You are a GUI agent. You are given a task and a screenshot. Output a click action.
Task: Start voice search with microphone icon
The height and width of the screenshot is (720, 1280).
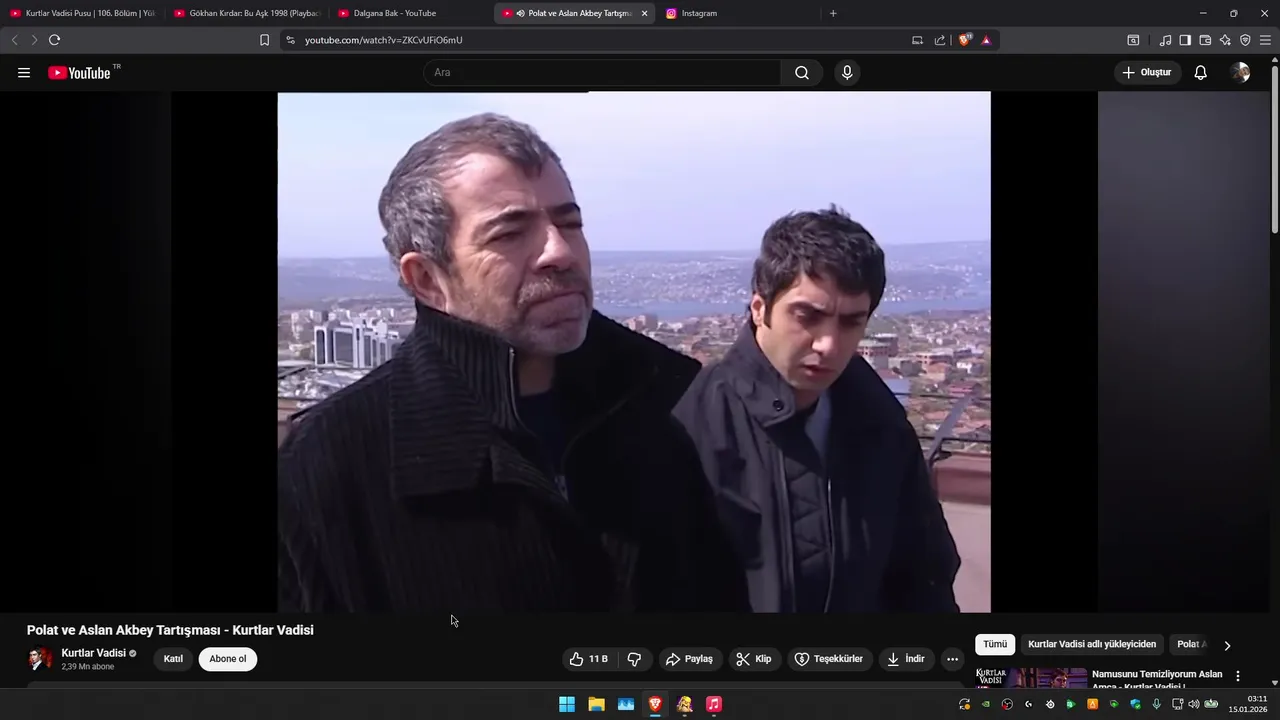(847, 72)
